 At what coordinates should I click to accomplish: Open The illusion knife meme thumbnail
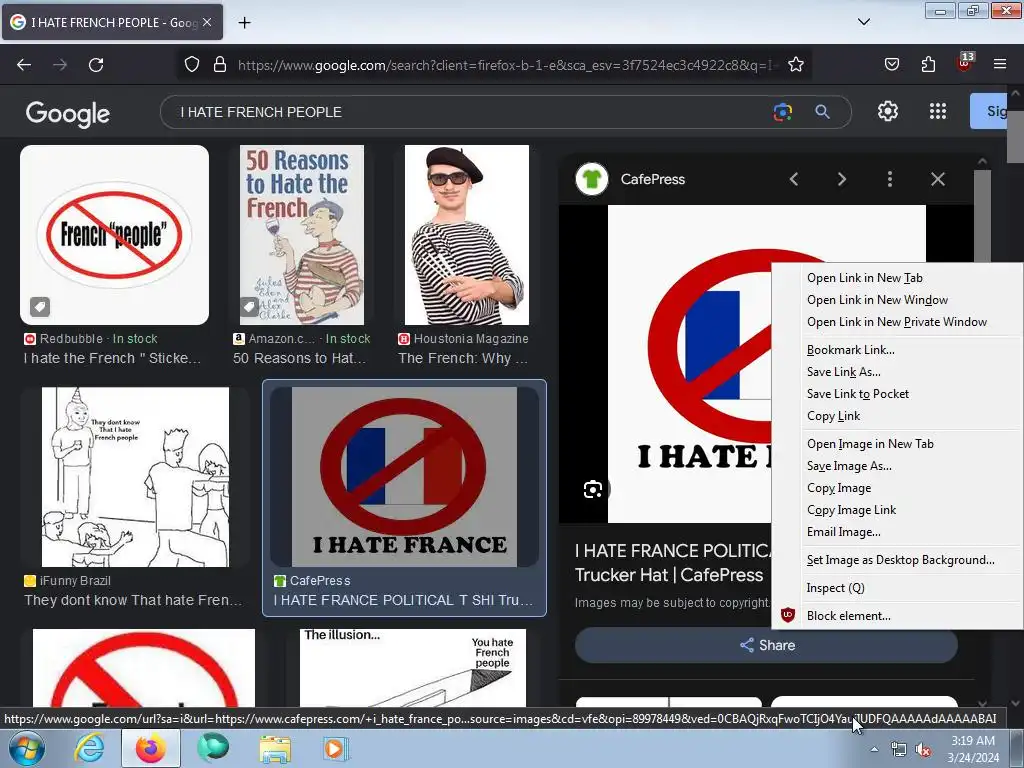[x=413, y=667]
